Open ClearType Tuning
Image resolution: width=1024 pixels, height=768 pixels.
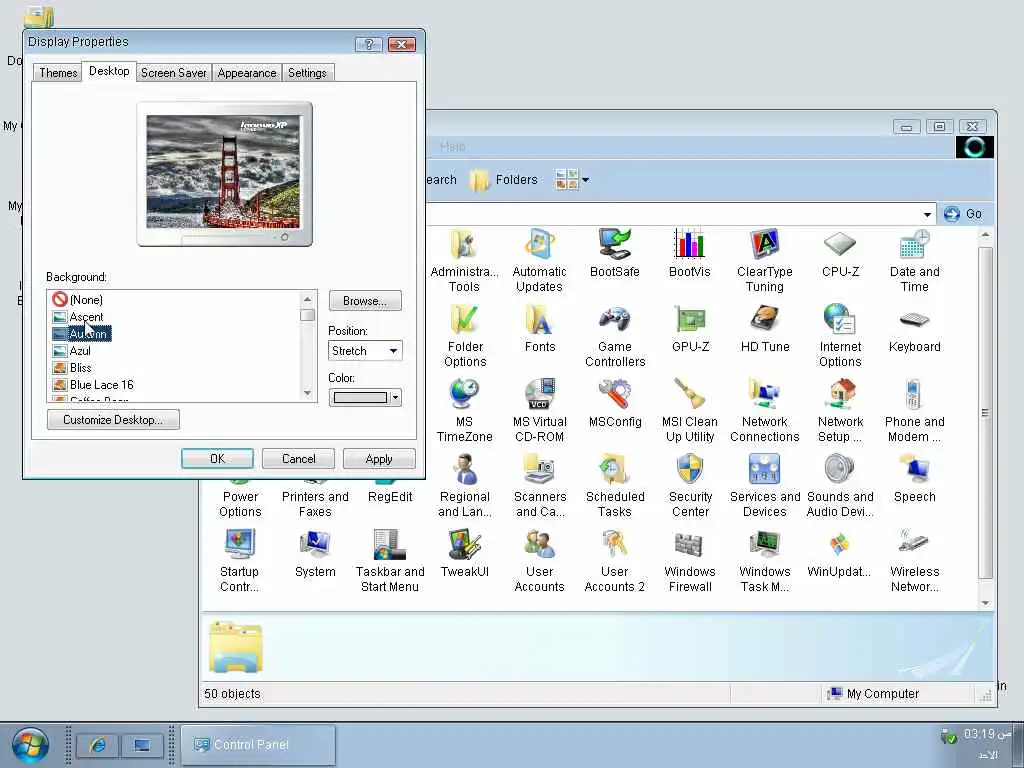pos(765,261)
